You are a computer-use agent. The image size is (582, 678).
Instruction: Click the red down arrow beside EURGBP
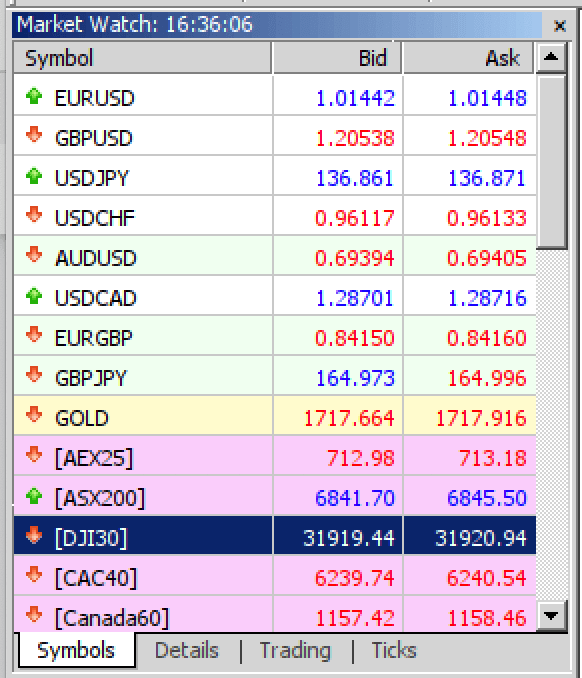click(x=34, y=334)
